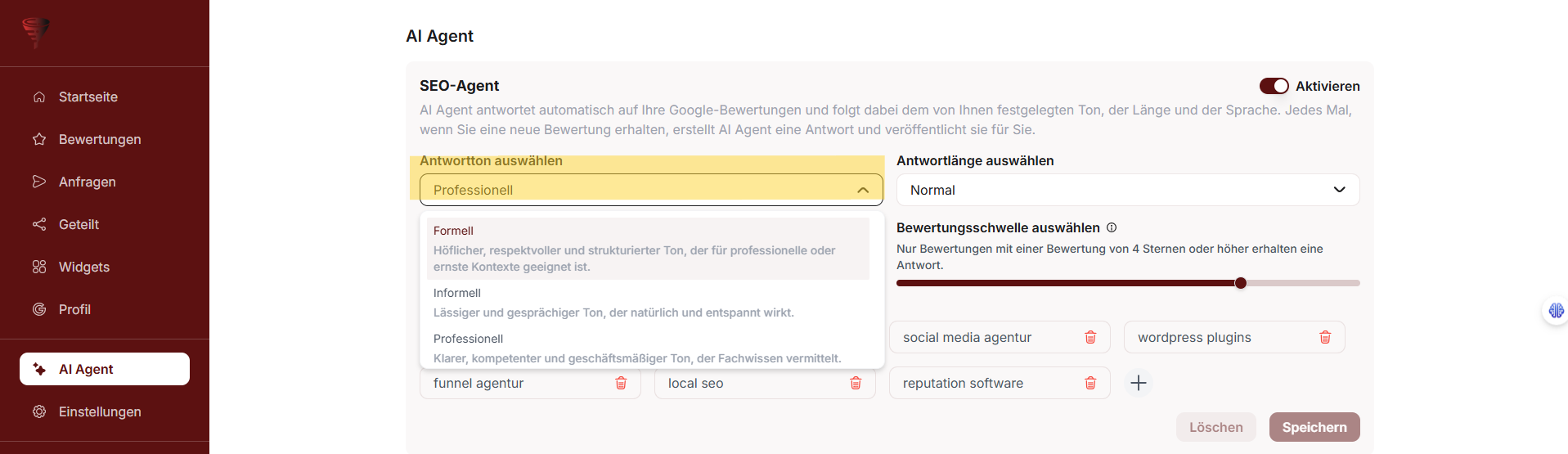The image size is (1568, 454).
Task: Click the rating threshold slider handle
Action: pyautogui.click(x=1240, y=283)
